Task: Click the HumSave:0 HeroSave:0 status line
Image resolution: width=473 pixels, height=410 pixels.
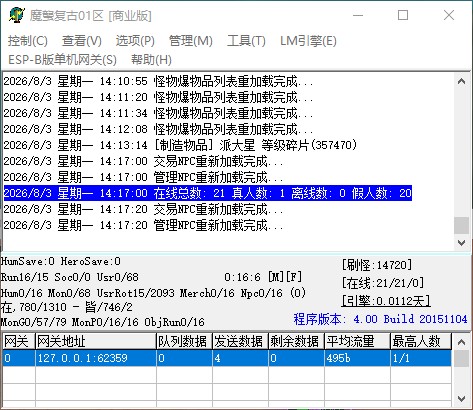Action: pos(61,261)
